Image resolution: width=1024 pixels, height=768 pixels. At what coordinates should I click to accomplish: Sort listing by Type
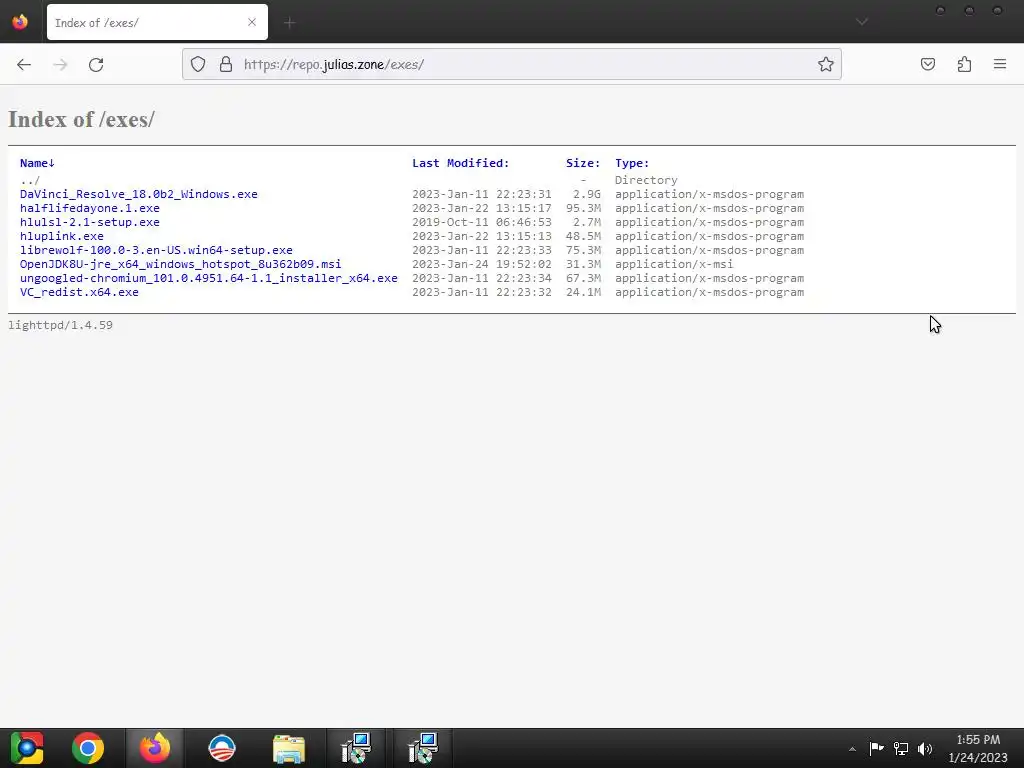point(632,163)
